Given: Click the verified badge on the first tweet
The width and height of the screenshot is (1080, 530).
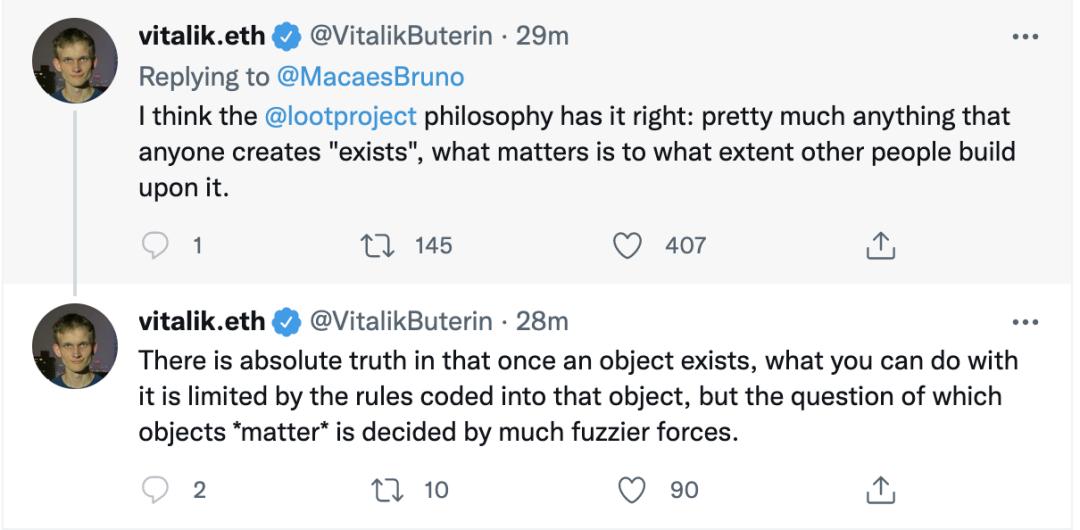Looking at the screenshot, I should pyautogui.click(x=288, y=37).
